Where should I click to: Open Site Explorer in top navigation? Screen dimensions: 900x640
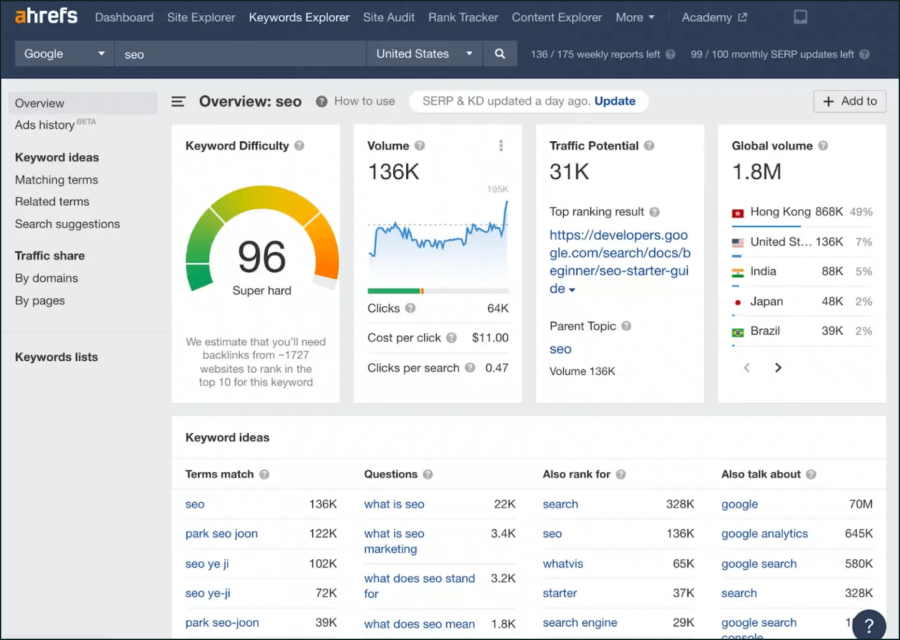pyautogui.click(x=201, y=18)
